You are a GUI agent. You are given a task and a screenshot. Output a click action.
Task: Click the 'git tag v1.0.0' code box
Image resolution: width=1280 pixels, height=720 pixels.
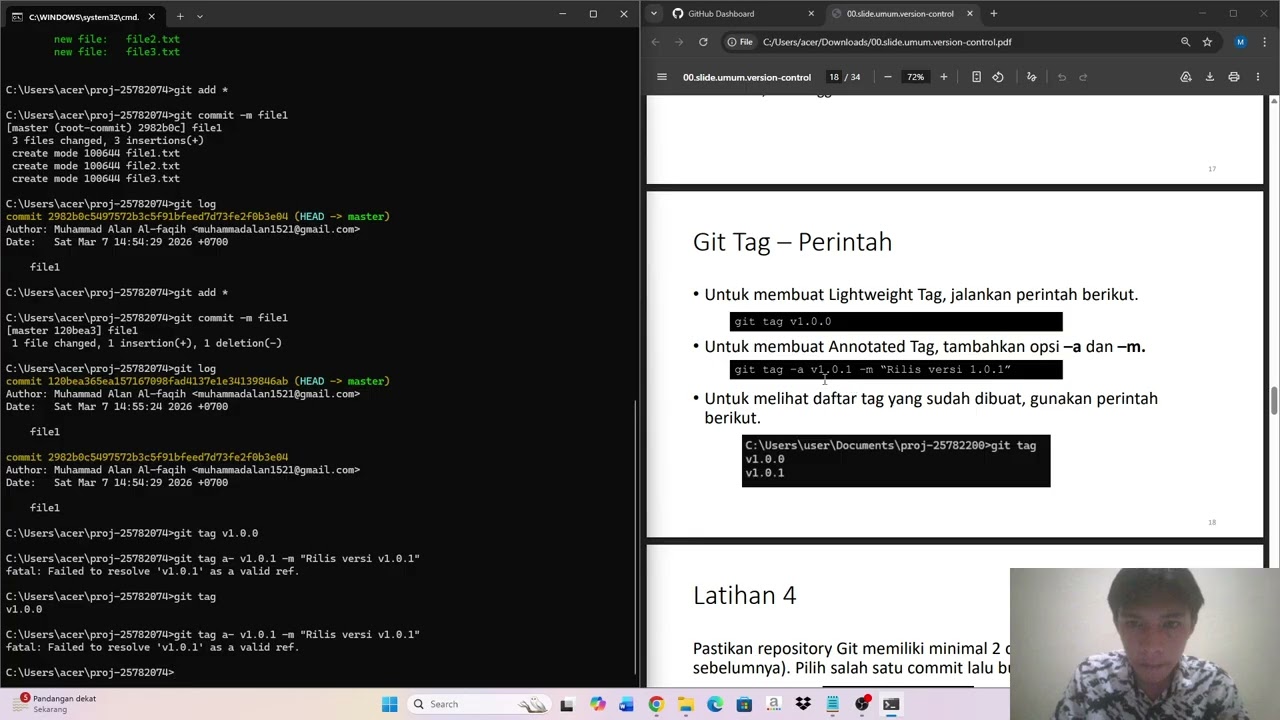point(896,321)
